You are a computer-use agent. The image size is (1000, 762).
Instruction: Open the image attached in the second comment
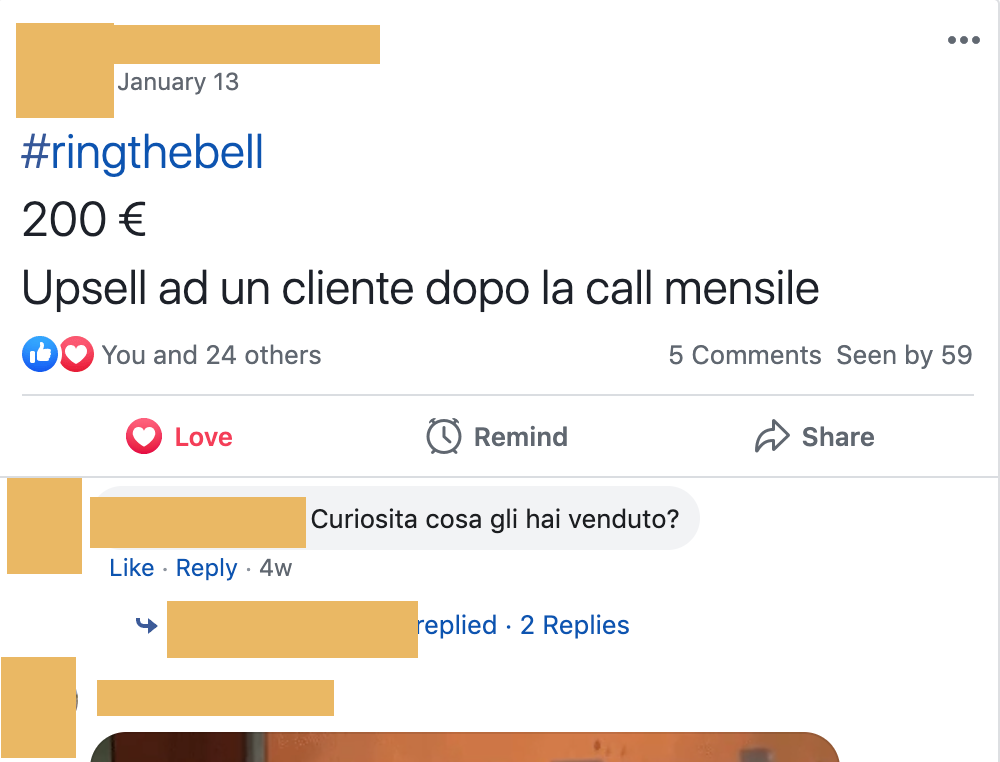(x=464, y=747)
